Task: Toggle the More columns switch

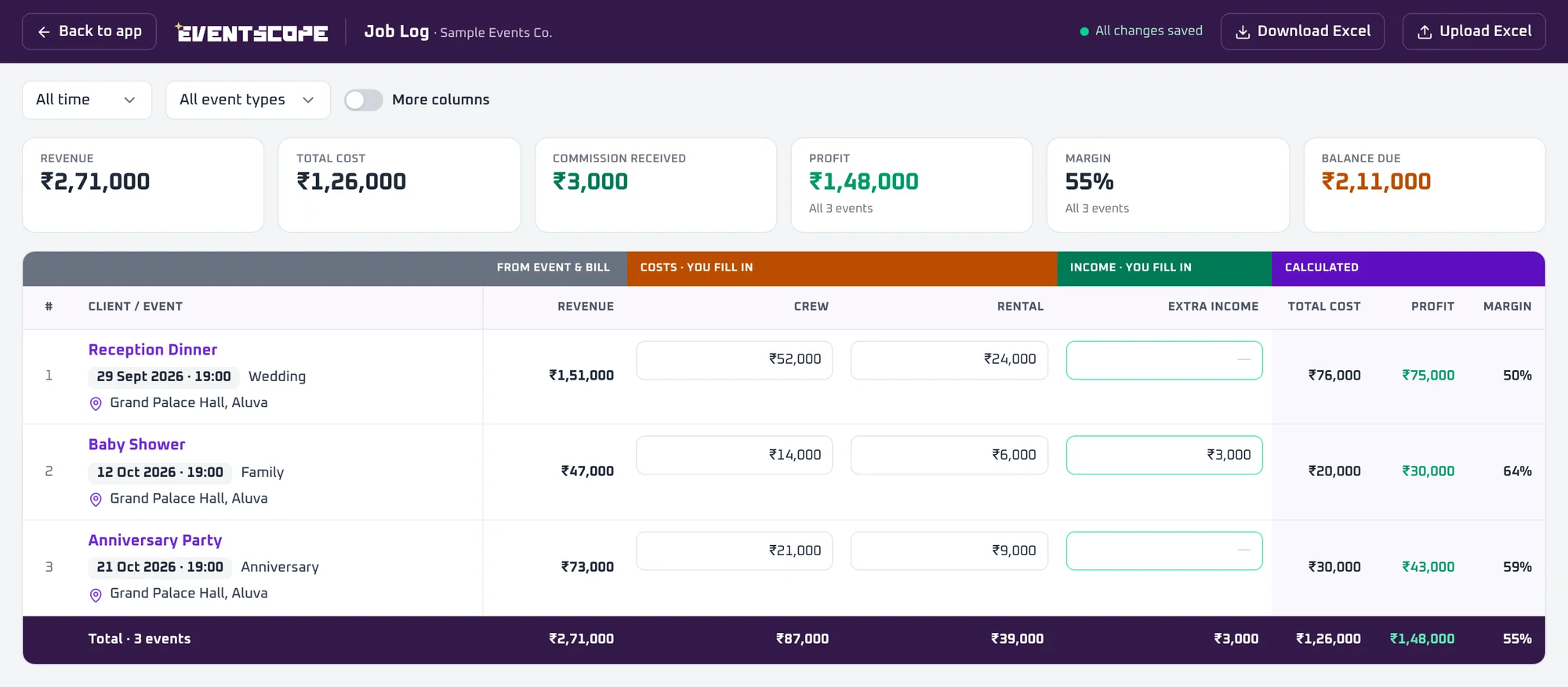Action: pos(364,100)
